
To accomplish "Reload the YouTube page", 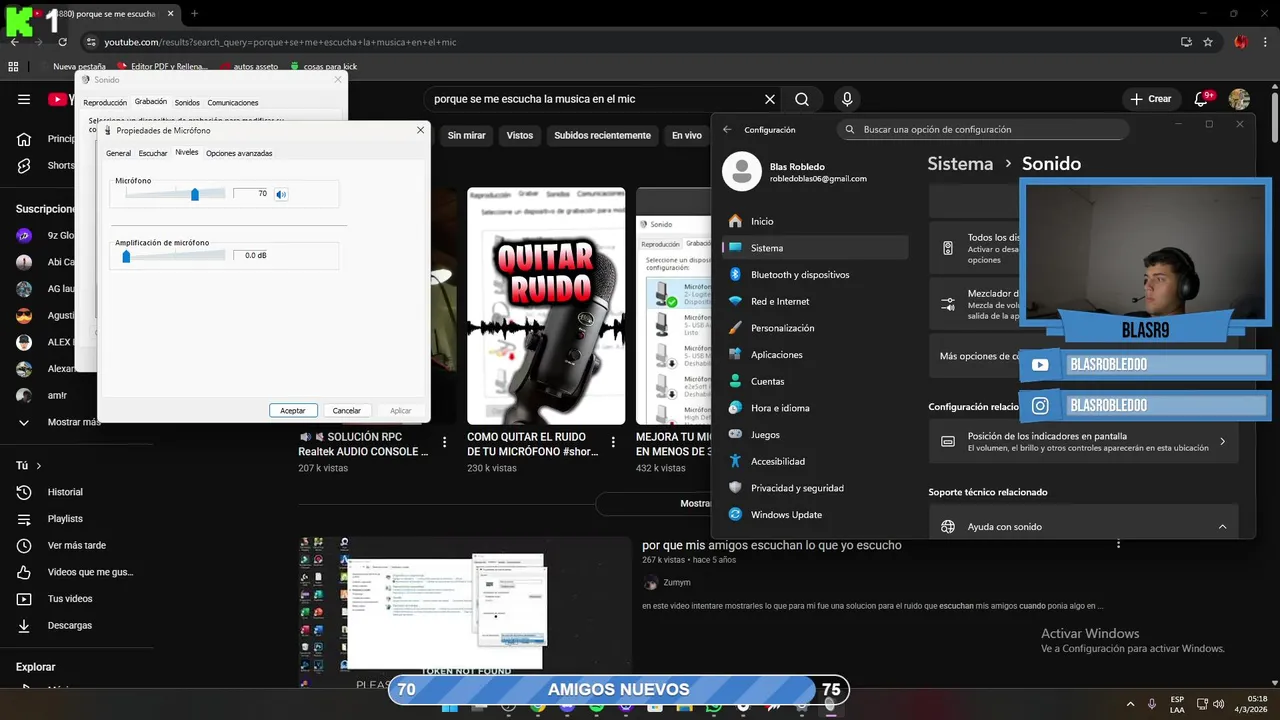I will 62,42.
